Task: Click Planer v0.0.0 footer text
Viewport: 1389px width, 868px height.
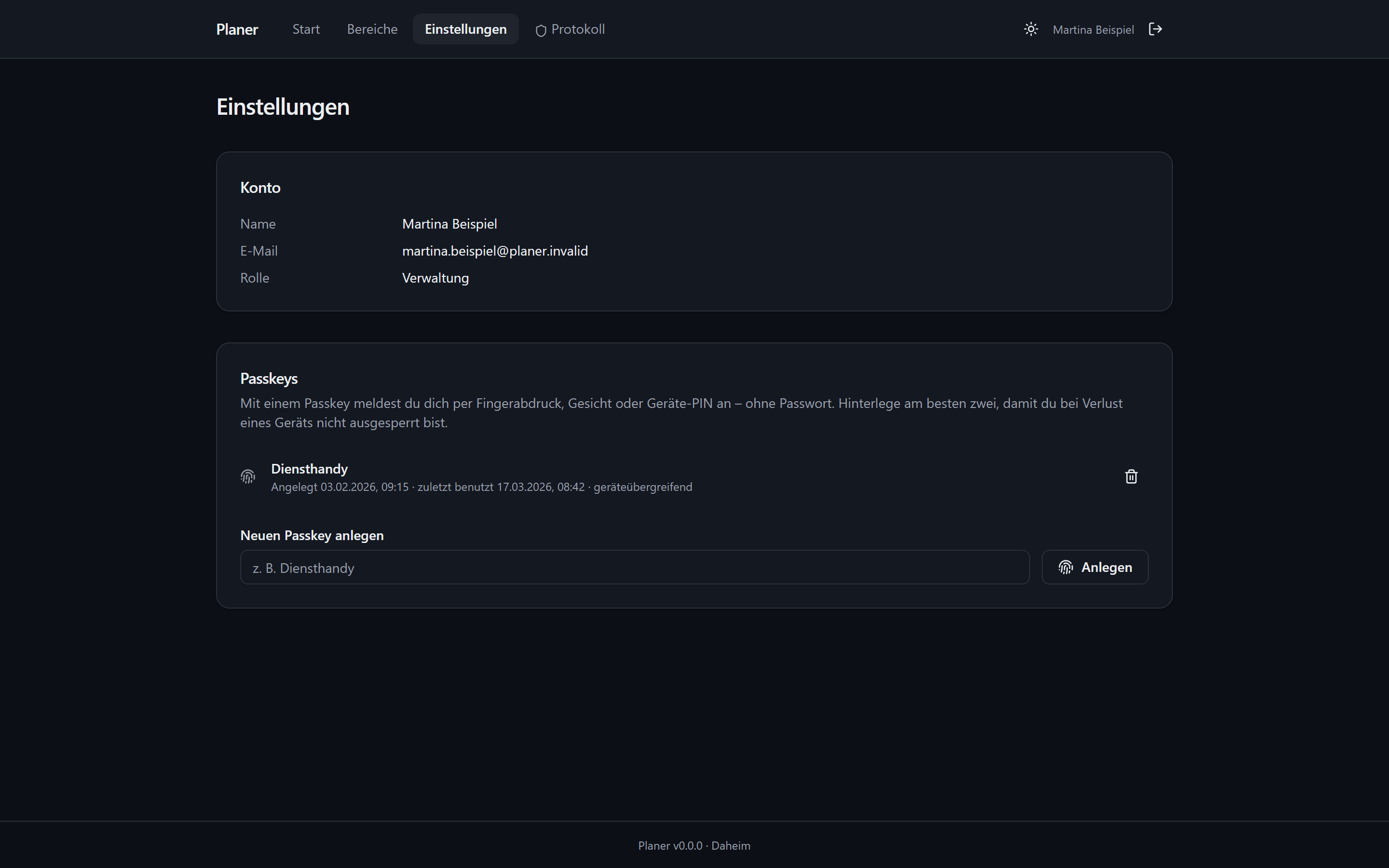Action: point(670,846)
